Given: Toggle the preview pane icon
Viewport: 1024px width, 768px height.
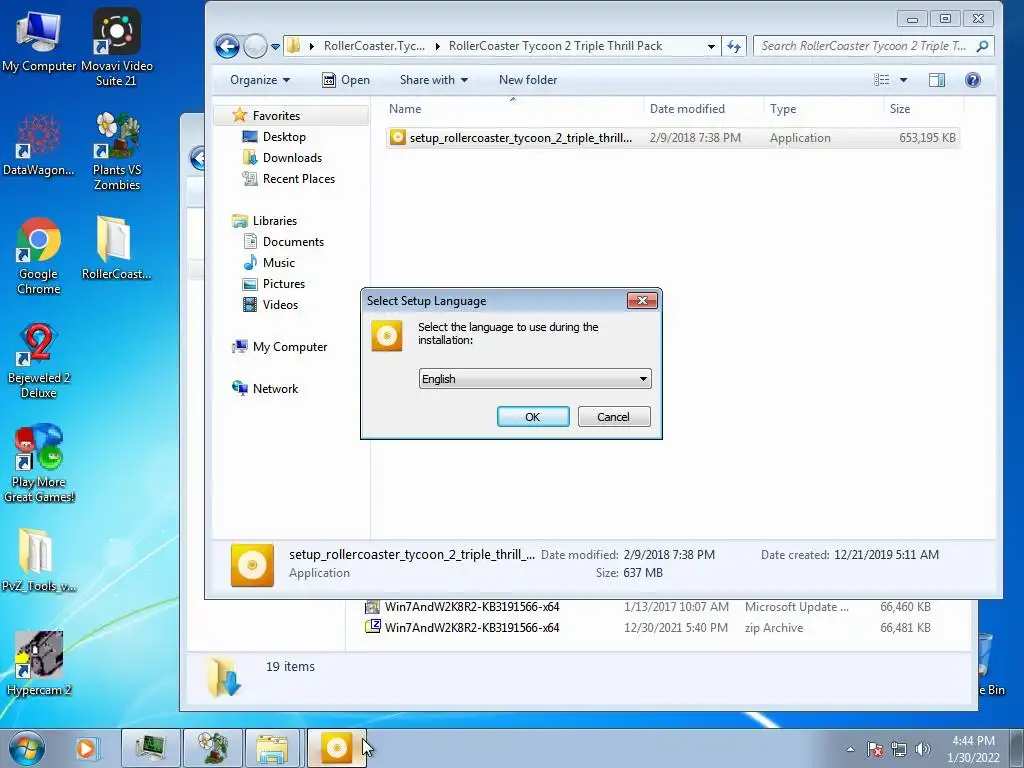Looking at the screenshot, I should 936,80.
